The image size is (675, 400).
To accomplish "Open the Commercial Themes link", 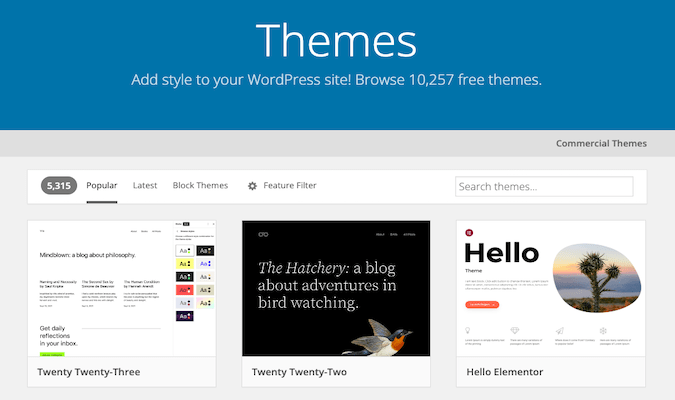I will [601, 143].
